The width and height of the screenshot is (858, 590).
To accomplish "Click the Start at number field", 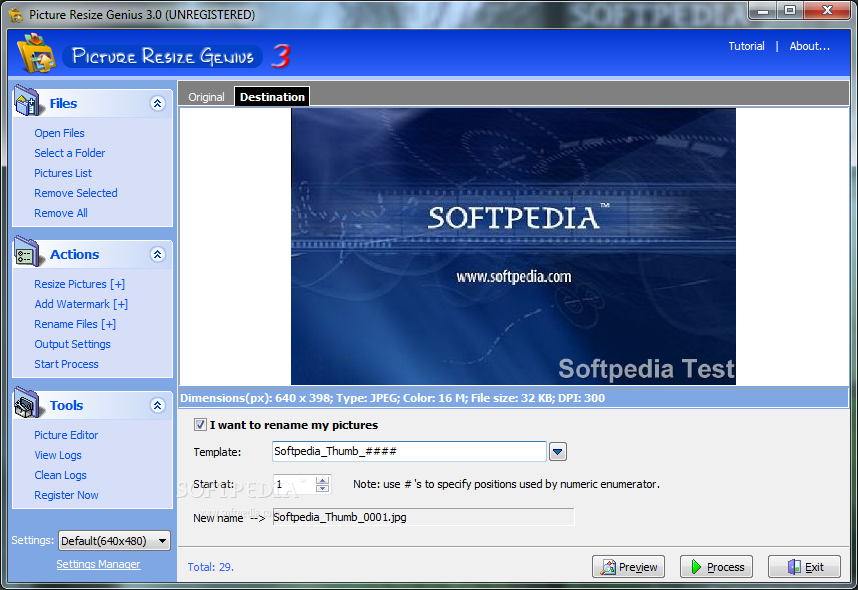I will click(x=294, y=484).
